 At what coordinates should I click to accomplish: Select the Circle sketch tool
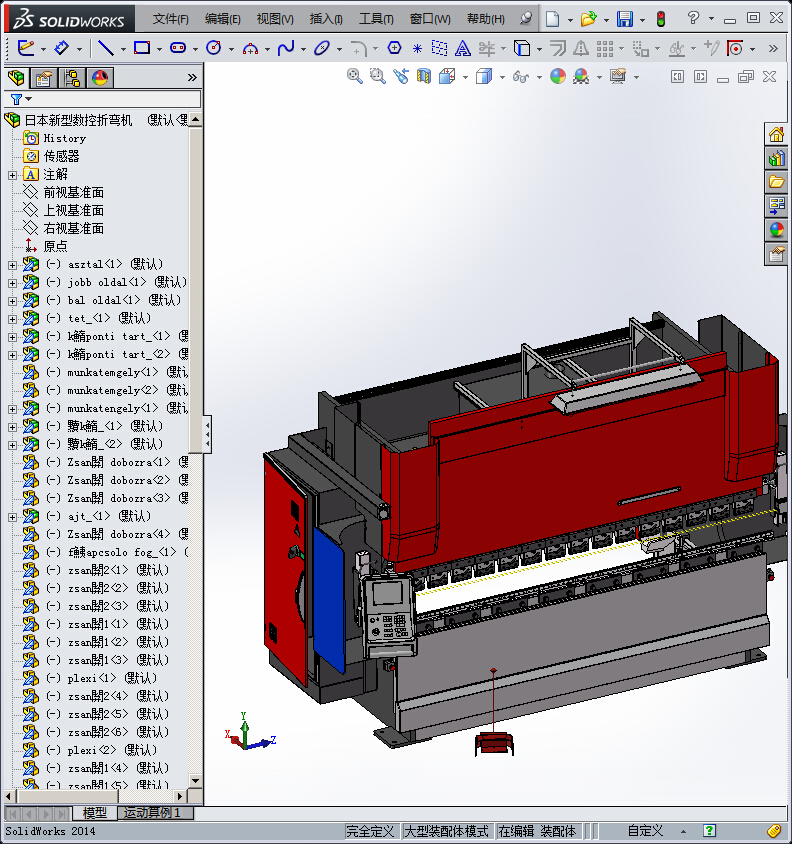click(212, 48)
